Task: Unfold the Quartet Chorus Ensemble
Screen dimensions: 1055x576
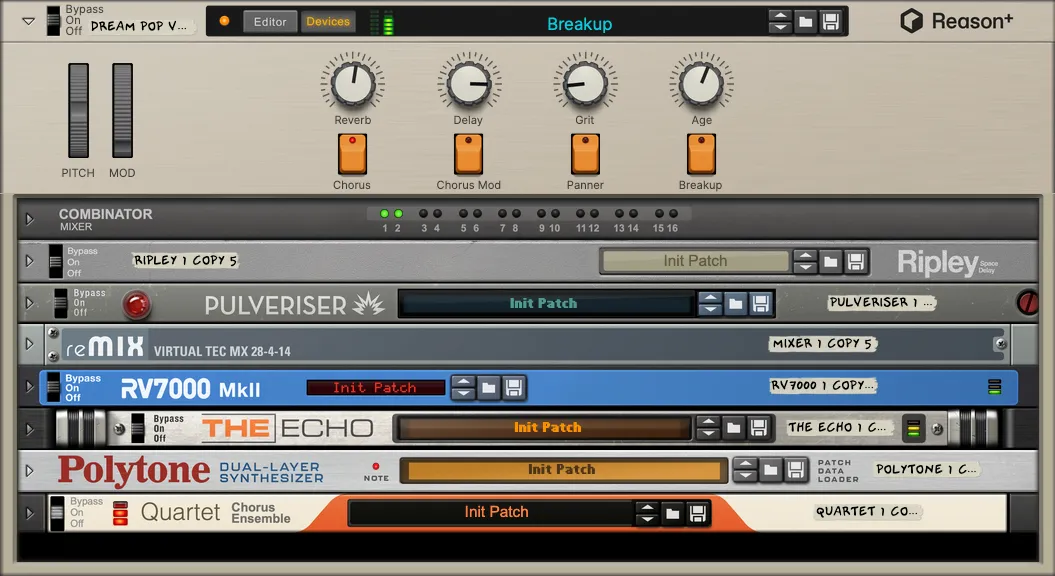Action: pos(29,513)
